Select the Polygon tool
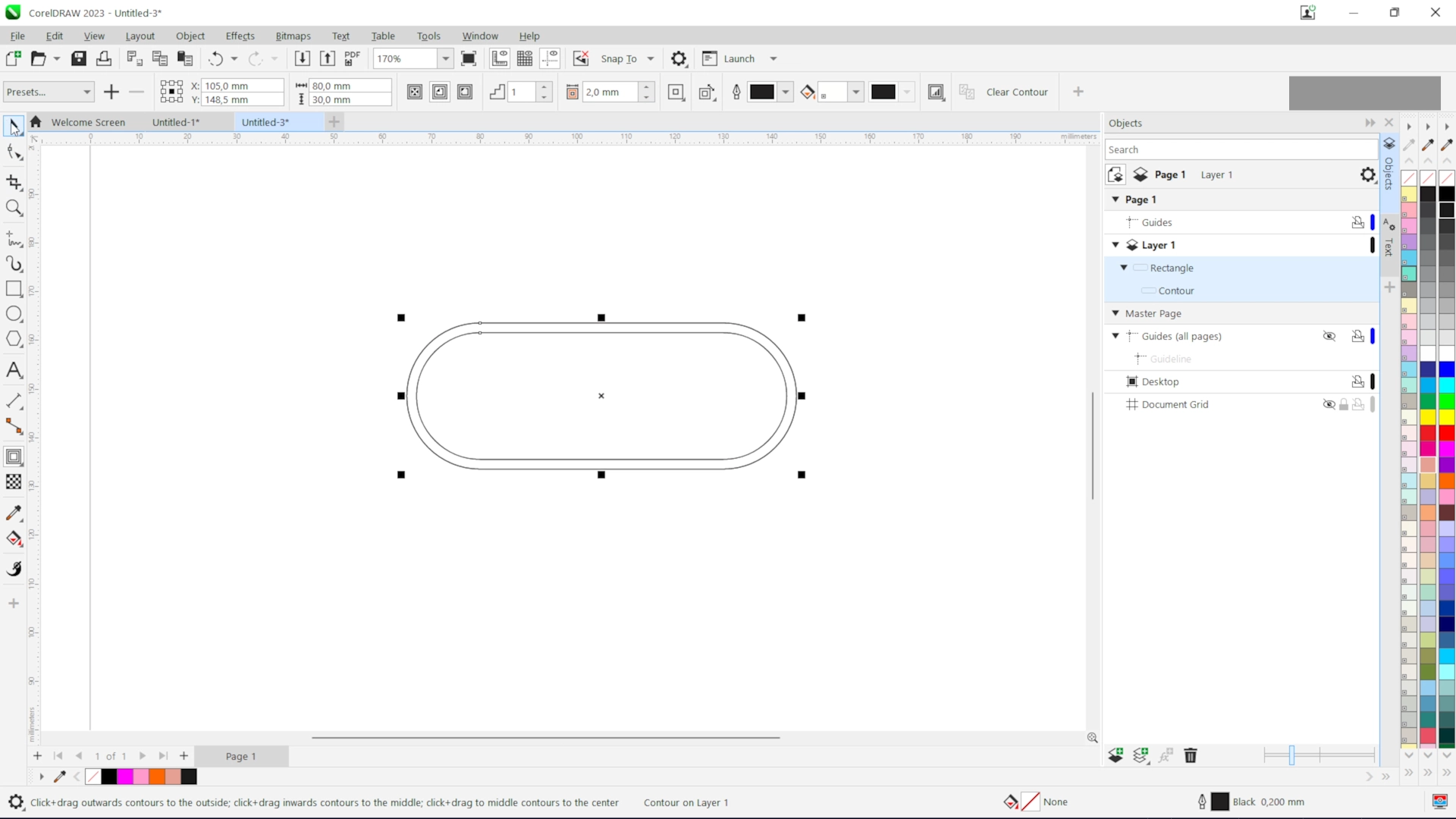This screenshot has width=1456, height=819. [14, 339]
